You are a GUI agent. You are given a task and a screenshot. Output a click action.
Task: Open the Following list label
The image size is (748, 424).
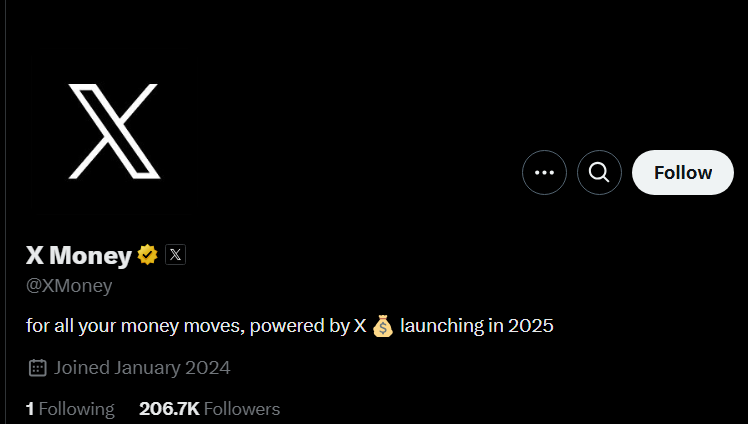point(77,408)
